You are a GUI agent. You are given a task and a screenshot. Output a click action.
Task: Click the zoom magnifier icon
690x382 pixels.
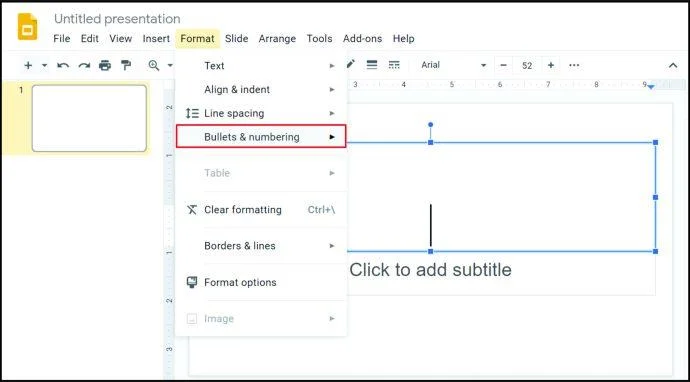click(x=154, y=65)
